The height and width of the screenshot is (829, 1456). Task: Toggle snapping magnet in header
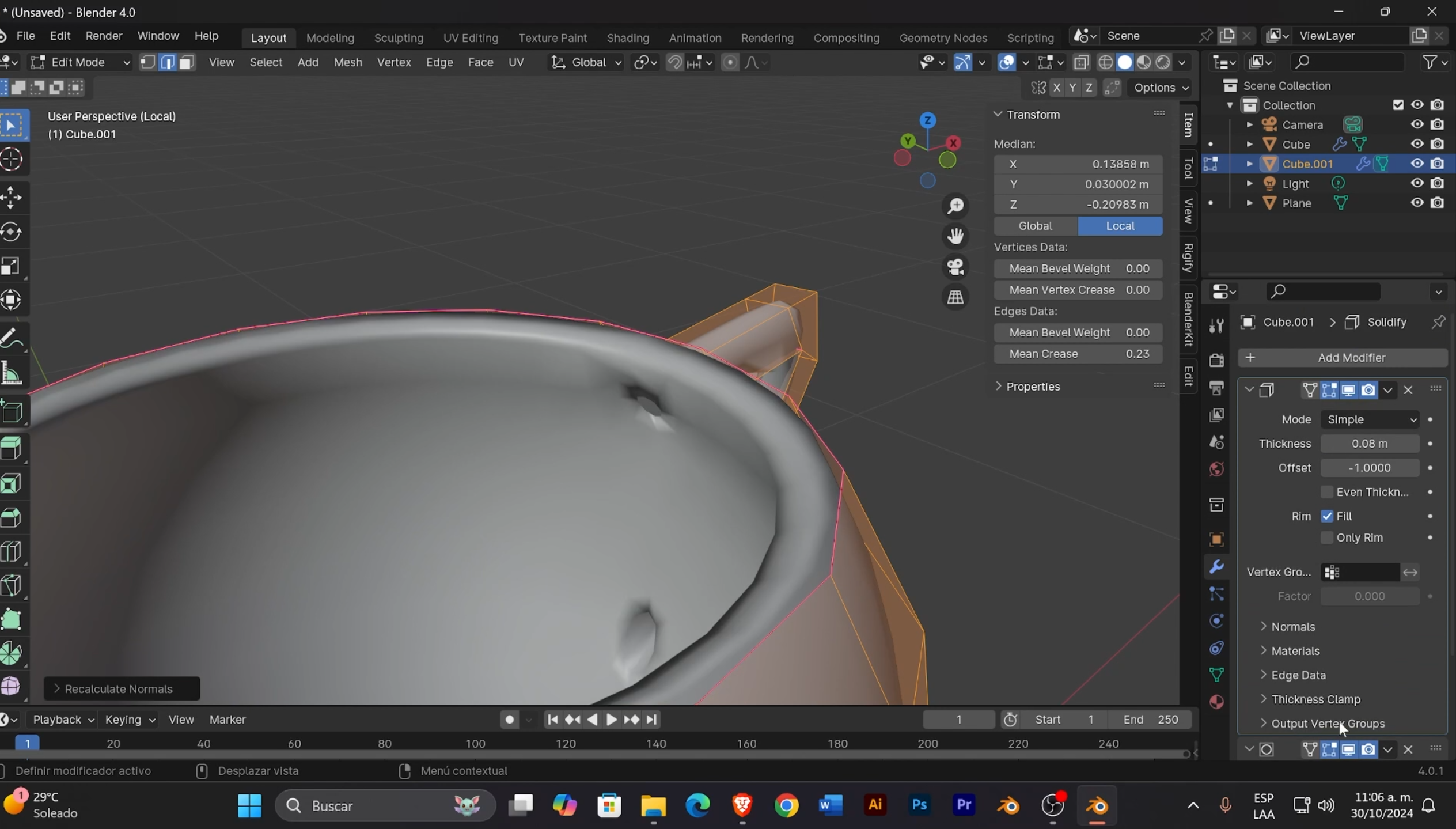coord(674,62)
